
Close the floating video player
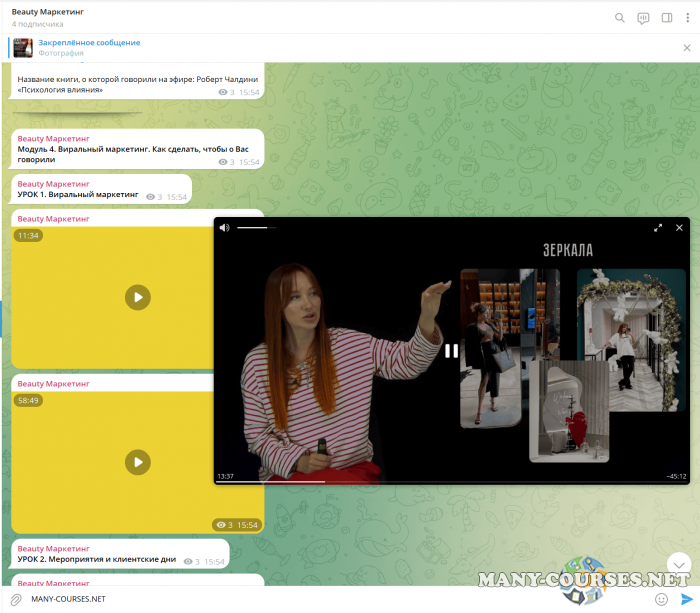tap(679, 228)
